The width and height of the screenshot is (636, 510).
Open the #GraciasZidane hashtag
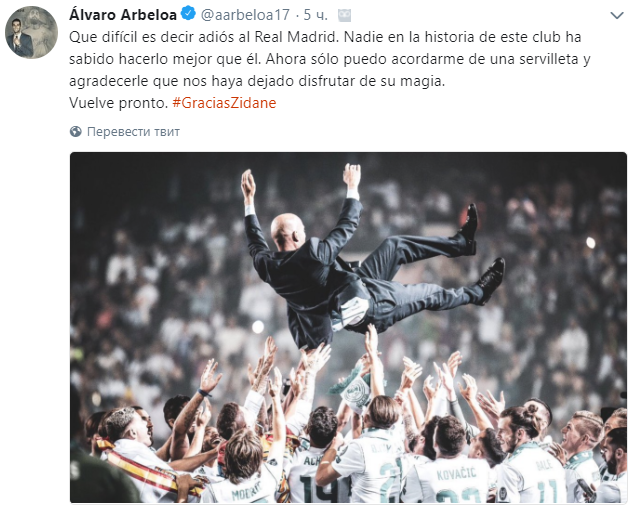tap(224, 103)
